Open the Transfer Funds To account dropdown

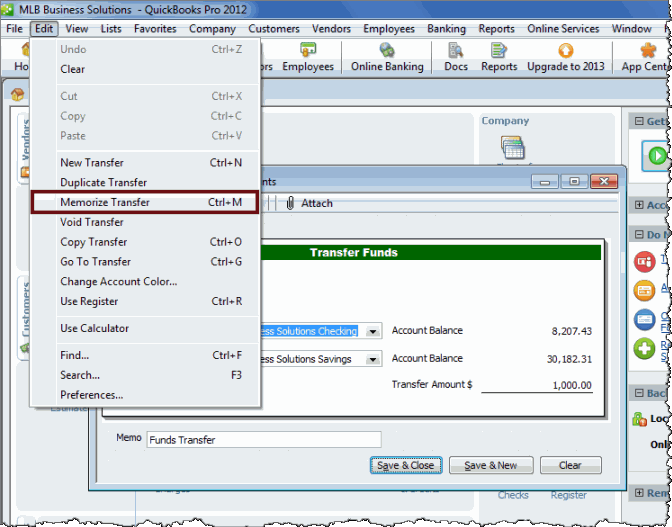[373, 359]
